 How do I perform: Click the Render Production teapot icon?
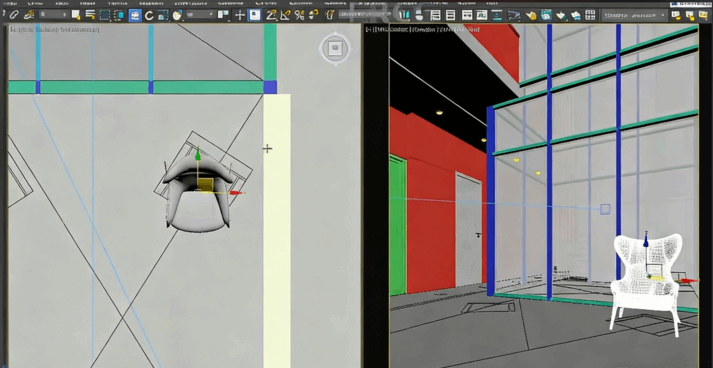point(561,15)
